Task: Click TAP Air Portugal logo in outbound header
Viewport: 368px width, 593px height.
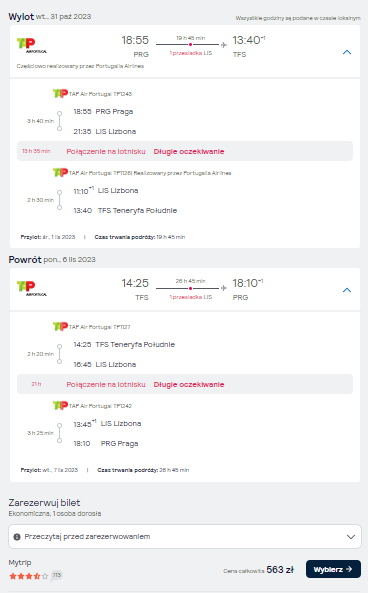Action: click(32, 46)
